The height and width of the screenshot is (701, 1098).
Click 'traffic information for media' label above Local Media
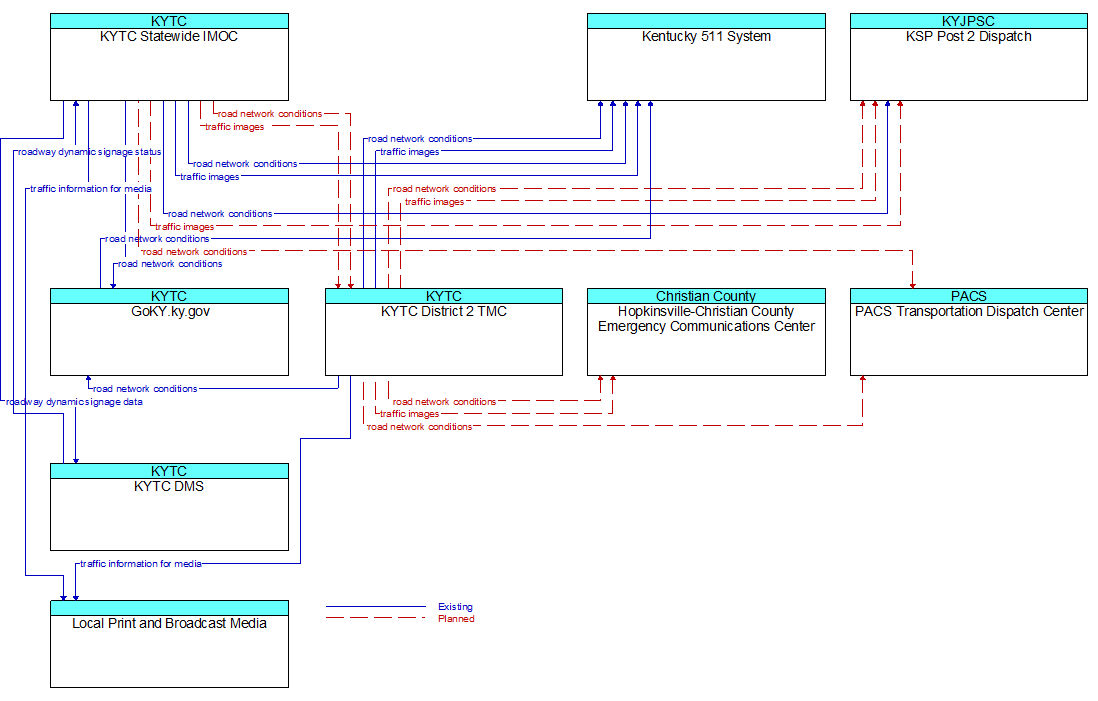(x=141, y=564)
